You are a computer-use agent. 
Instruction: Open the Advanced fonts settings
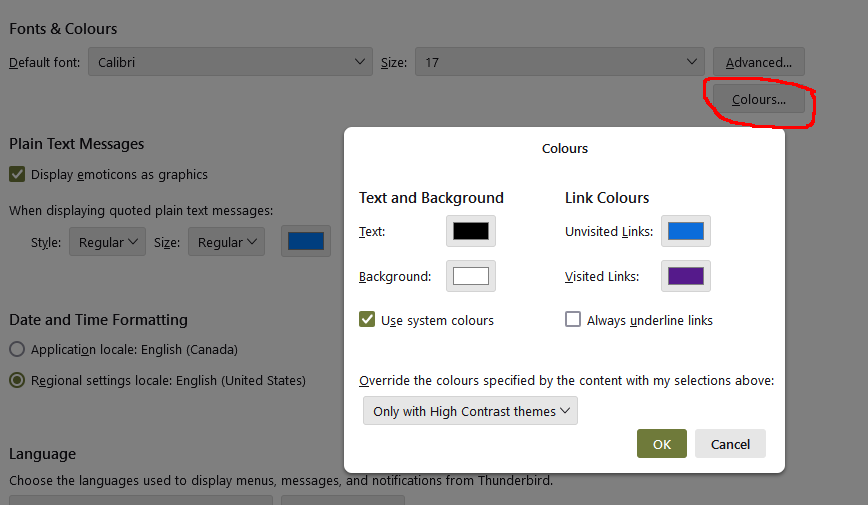coord(758,62)
